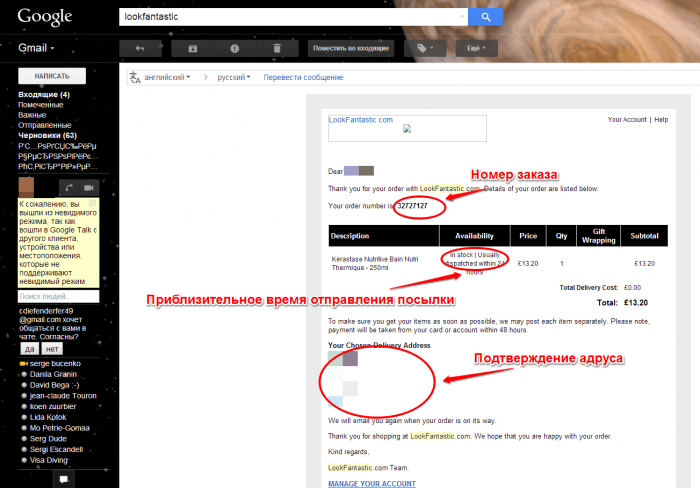Click the Gift Wrapping column header
700x488 pixels.
tap(599, 236)
